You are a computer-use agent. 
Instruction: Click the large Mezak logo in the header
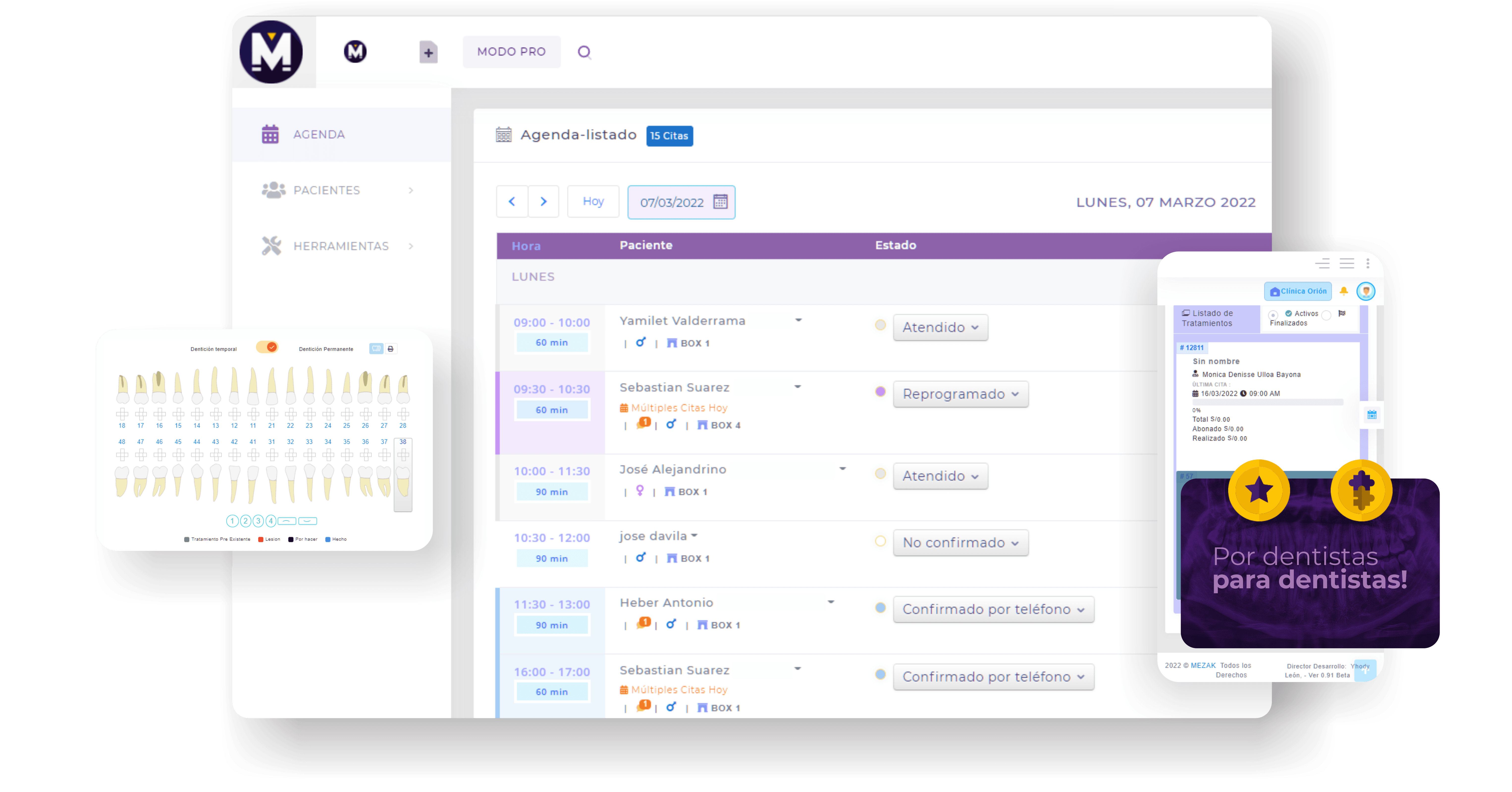coord(271,52)
